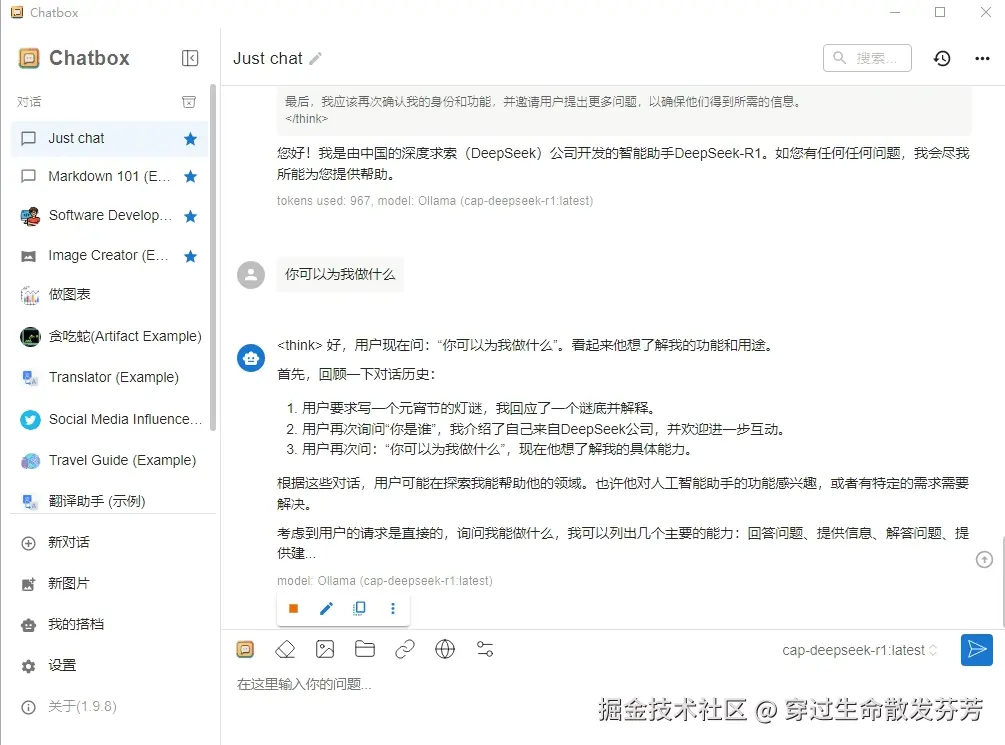Click the user avatar beside 你可以为我做什么
Image resolution: width=1005 pixels, height=745 pixels.
tap(251, 275)
